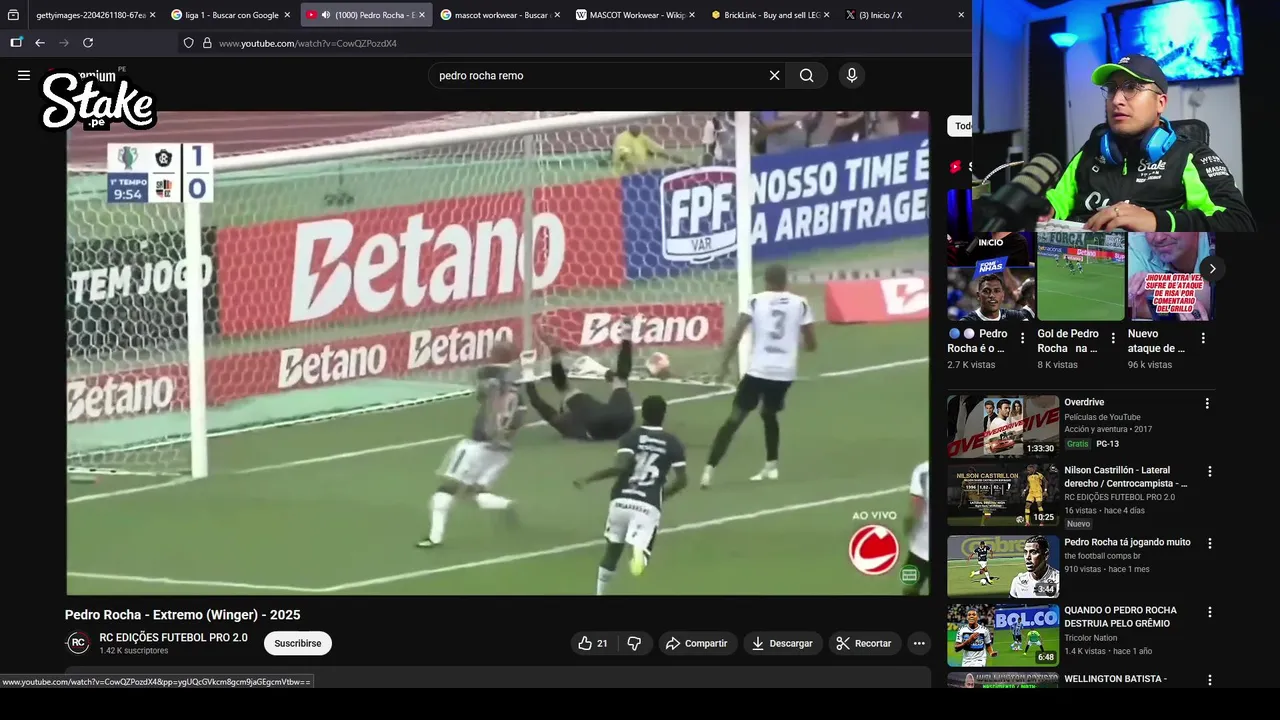Like the video with the thumbs-up icon

pos(585,643)
